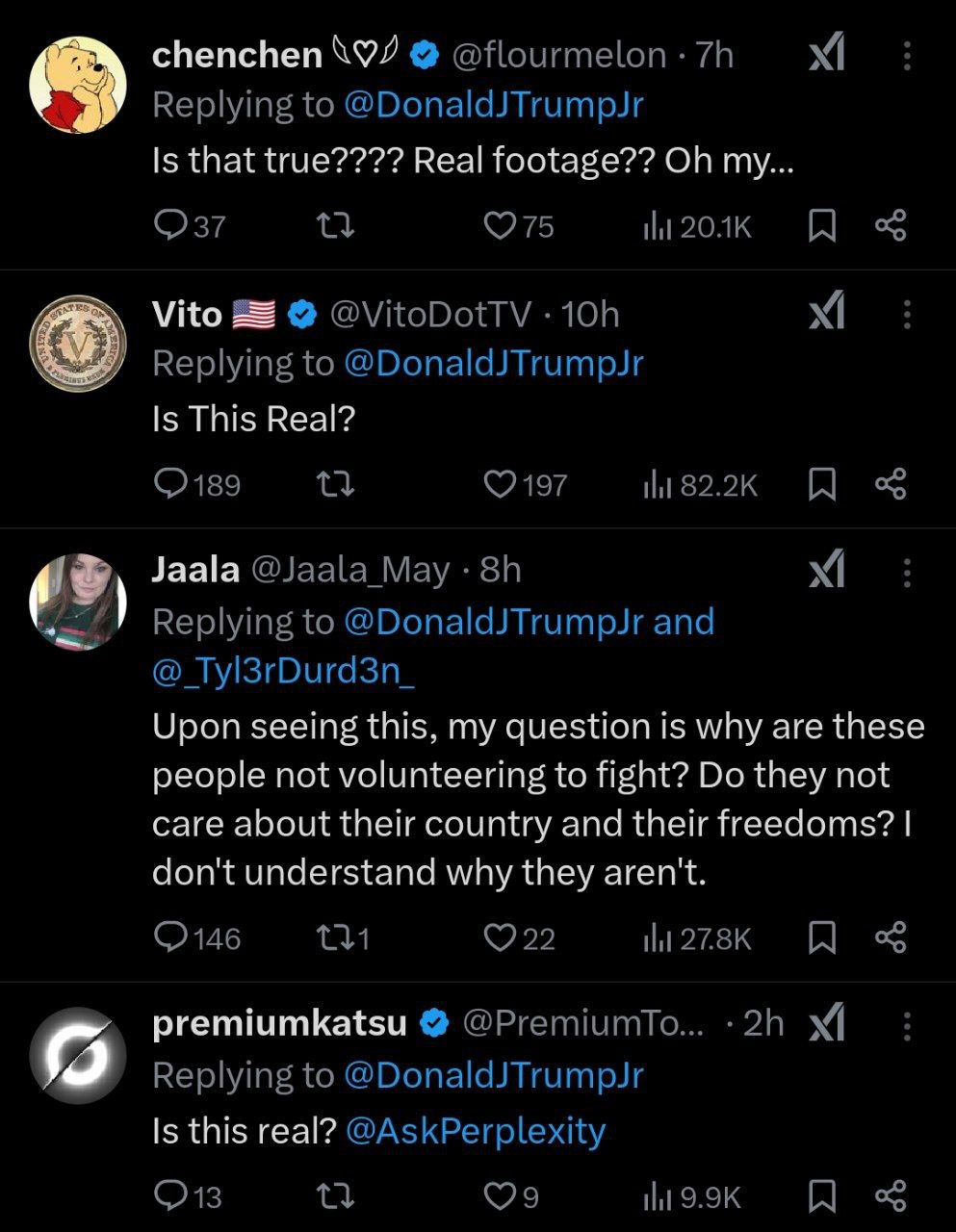Open more options on chenchen's reply
956x1232 pixels.
click(x=906, y=55)
